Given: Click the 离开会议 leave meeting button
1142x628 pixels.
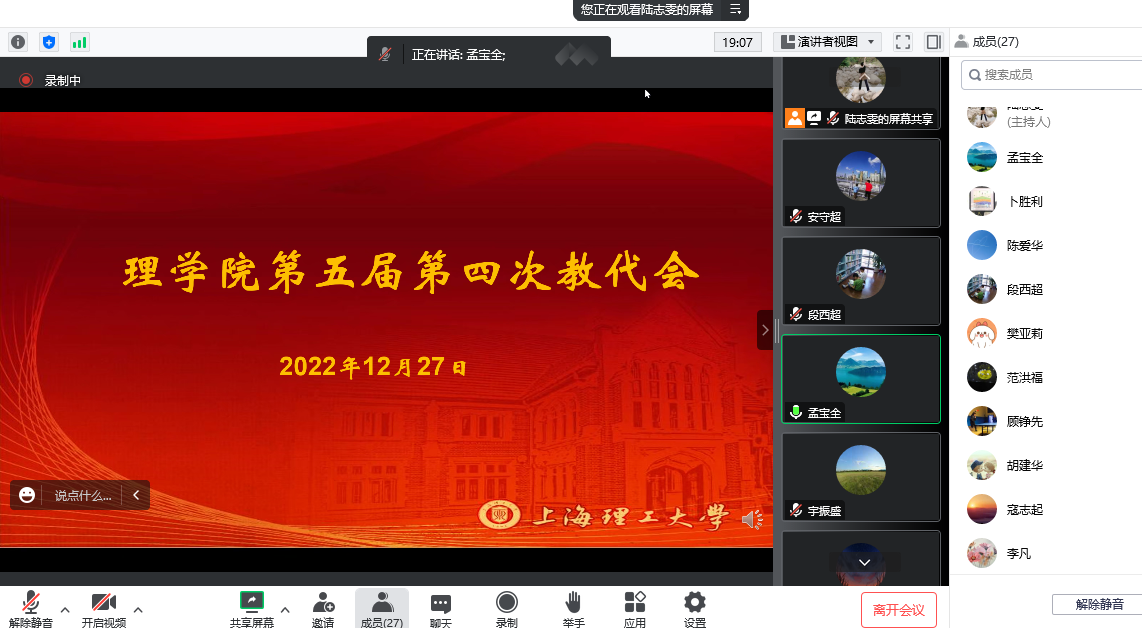Looking at the screenshot, I should pos(899,610).
